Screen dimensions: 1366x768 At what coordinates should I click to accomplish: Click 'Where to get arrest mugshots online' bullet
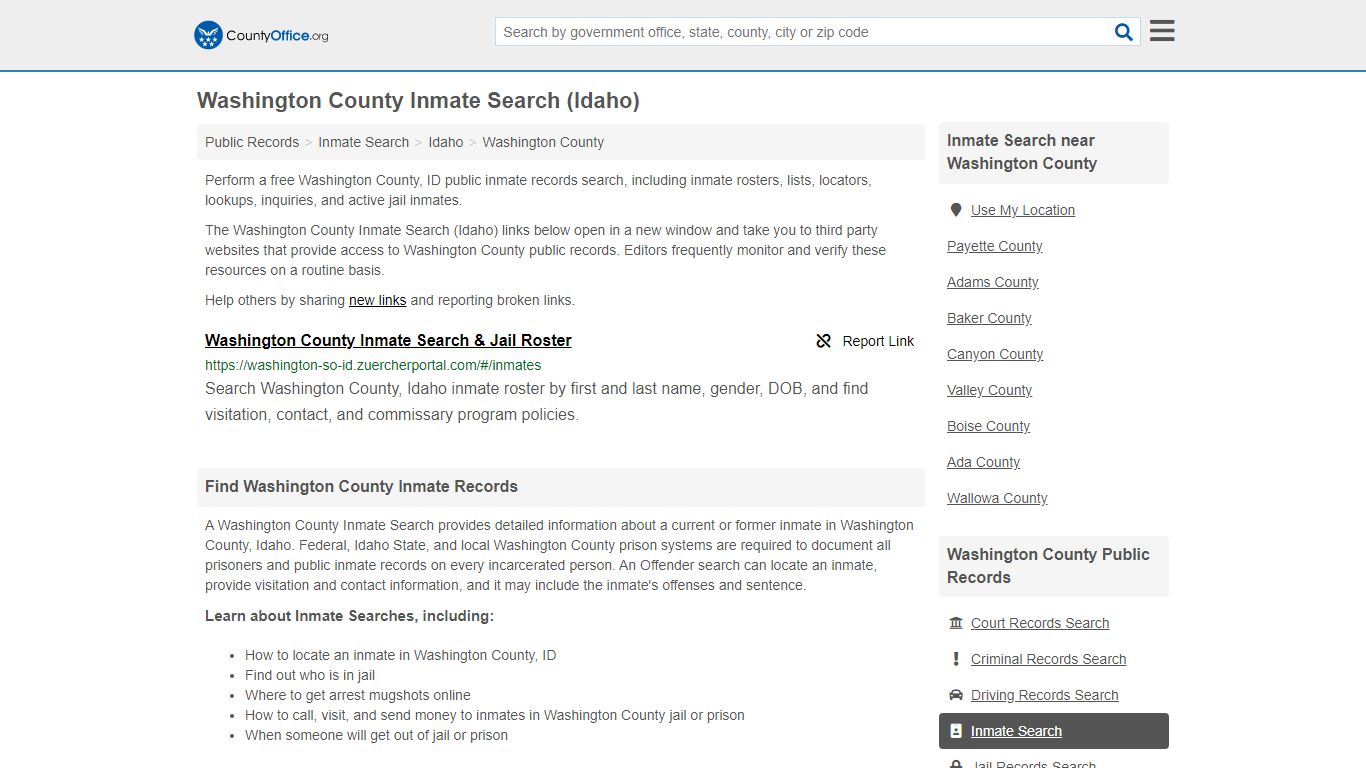358,695
